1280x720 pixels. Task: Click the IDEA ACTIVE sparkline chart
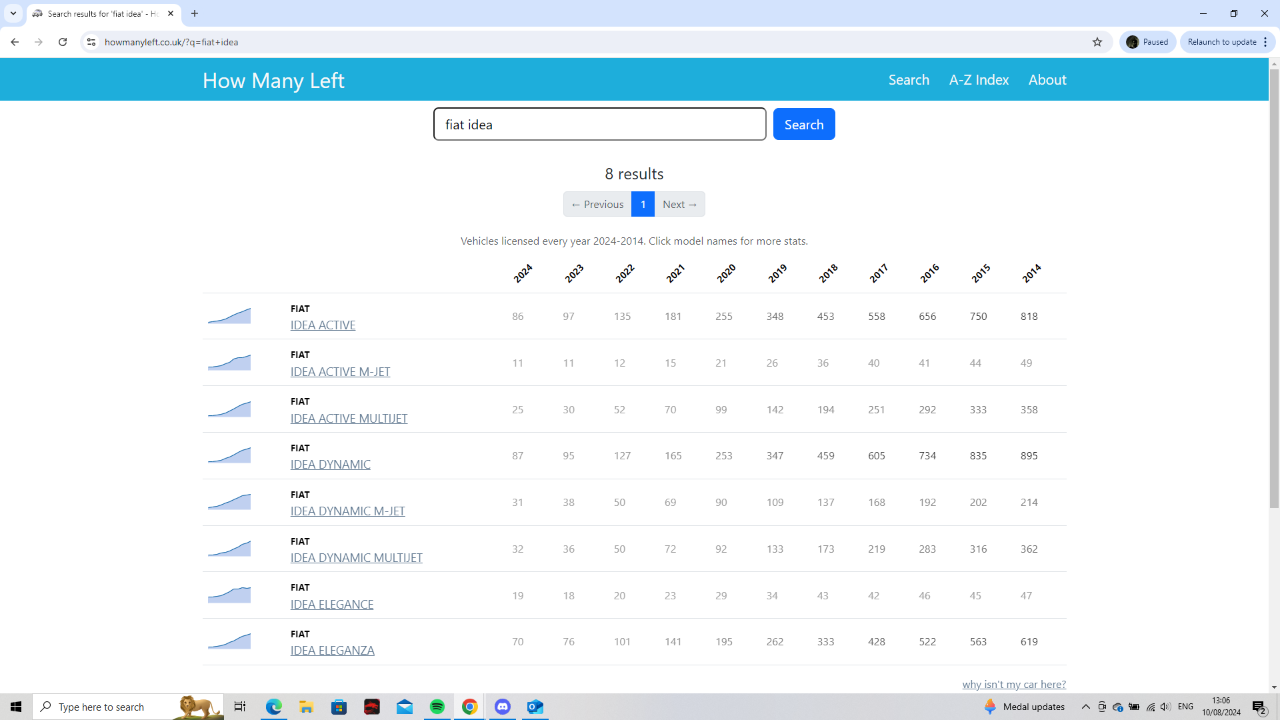click(229, 316)
